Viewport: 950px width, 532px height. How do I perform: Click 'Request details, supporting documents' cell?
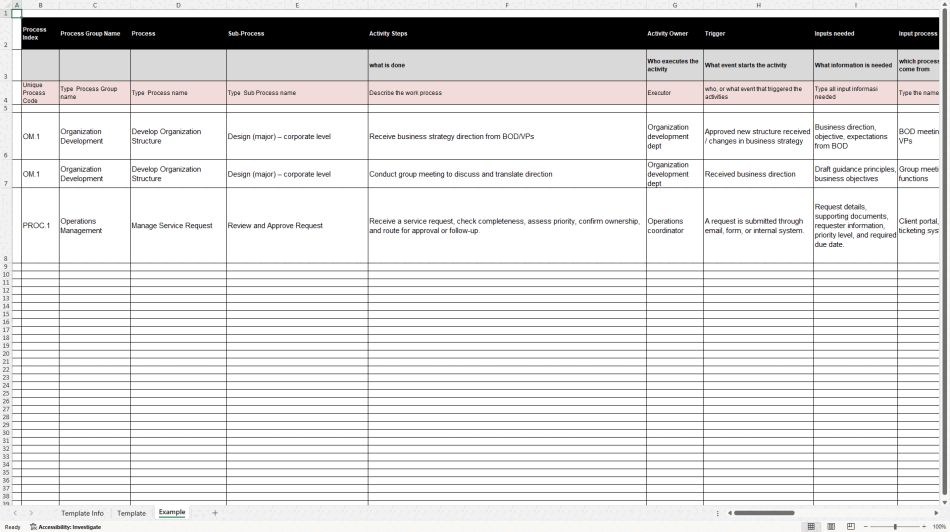[x=855, y=225]
